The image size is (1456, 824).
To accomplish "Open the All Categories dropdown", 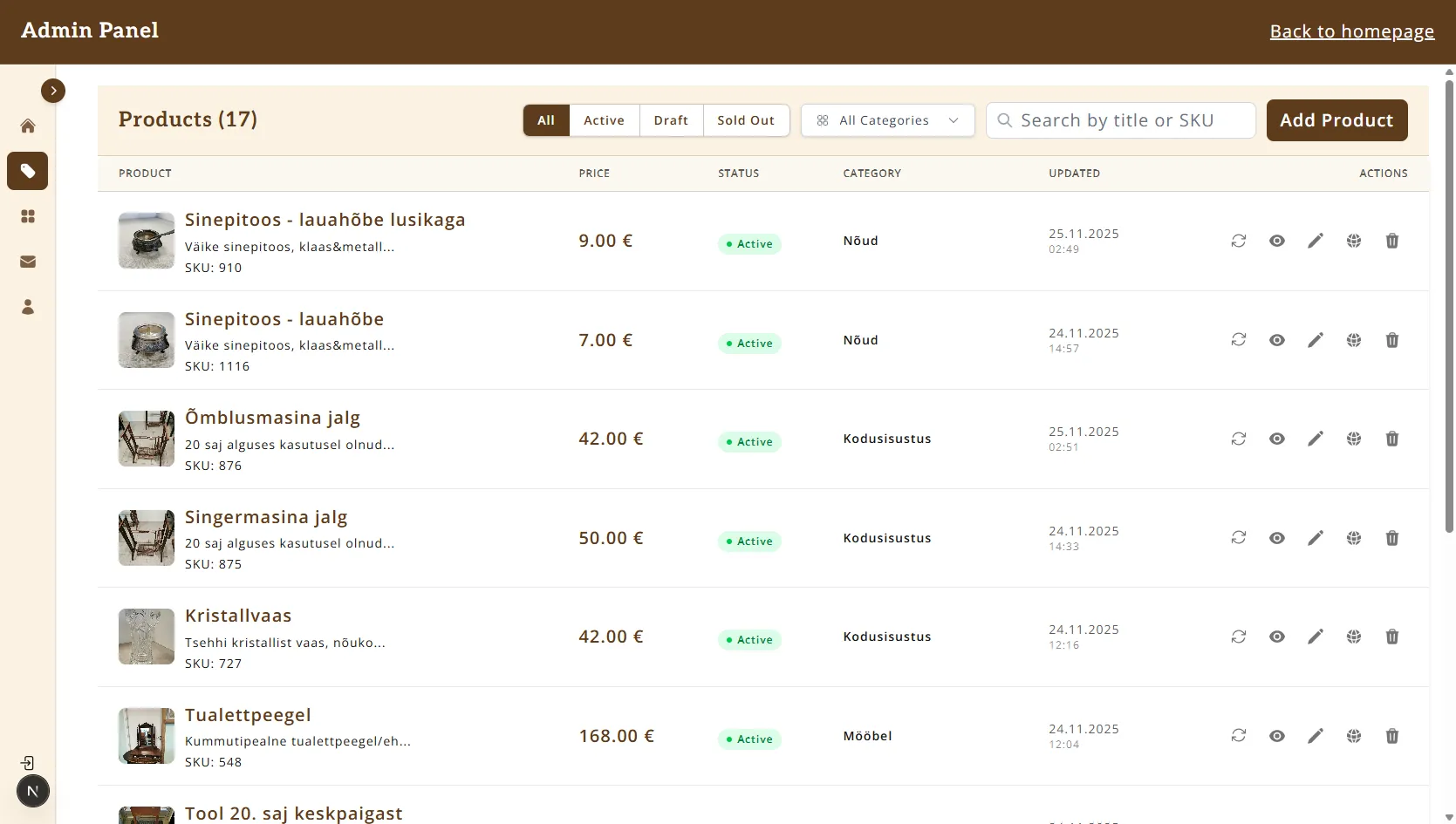I will (887, 120).
